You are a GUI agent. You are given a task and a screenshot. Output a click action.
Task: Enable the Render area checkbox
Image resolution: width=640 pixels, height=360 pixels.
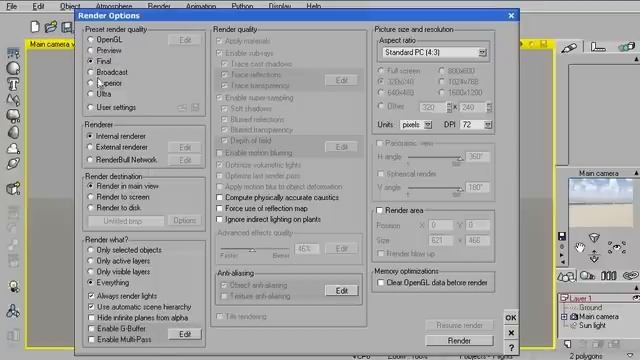380,211
